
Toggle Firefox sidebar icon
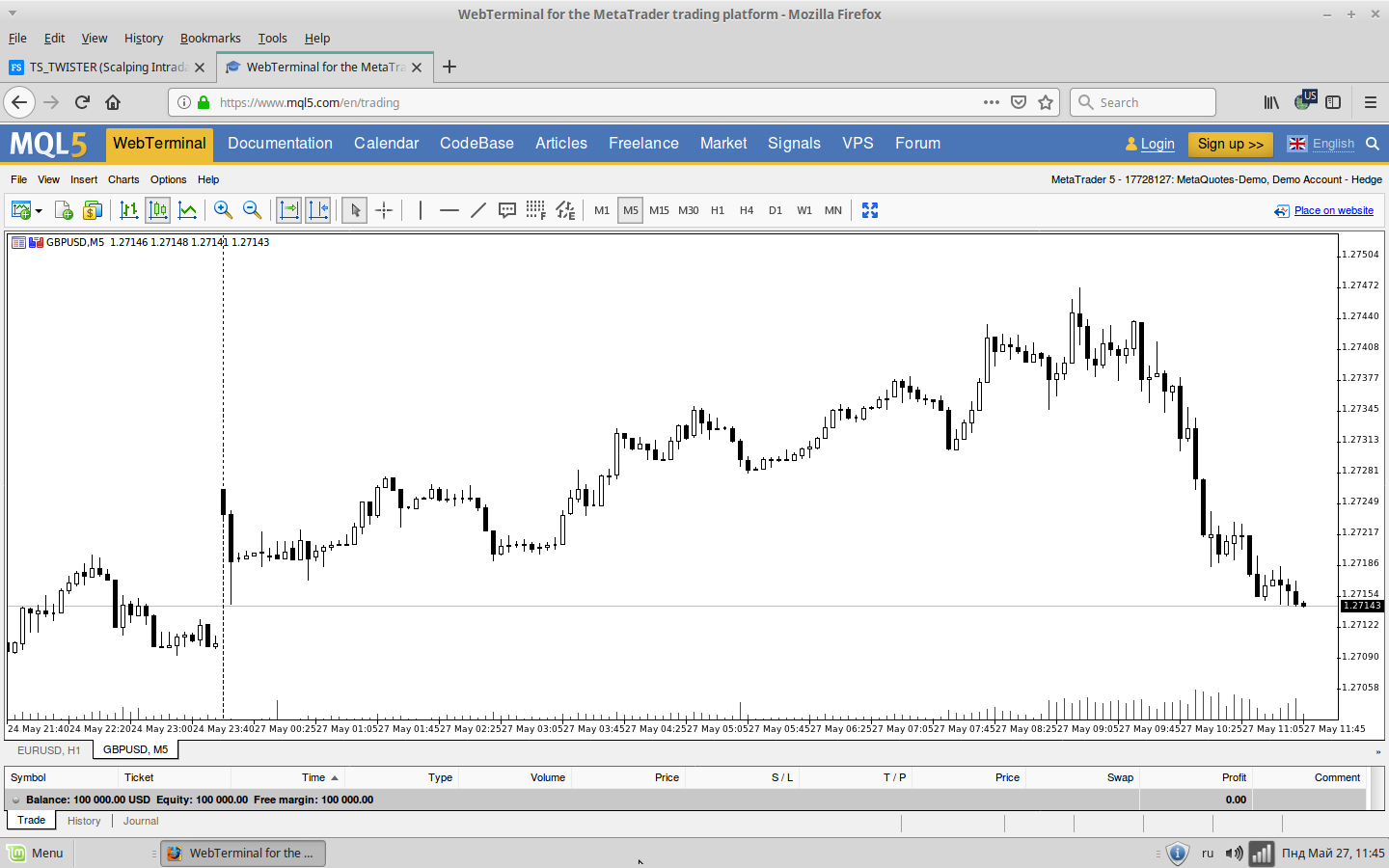point(1333,102)
